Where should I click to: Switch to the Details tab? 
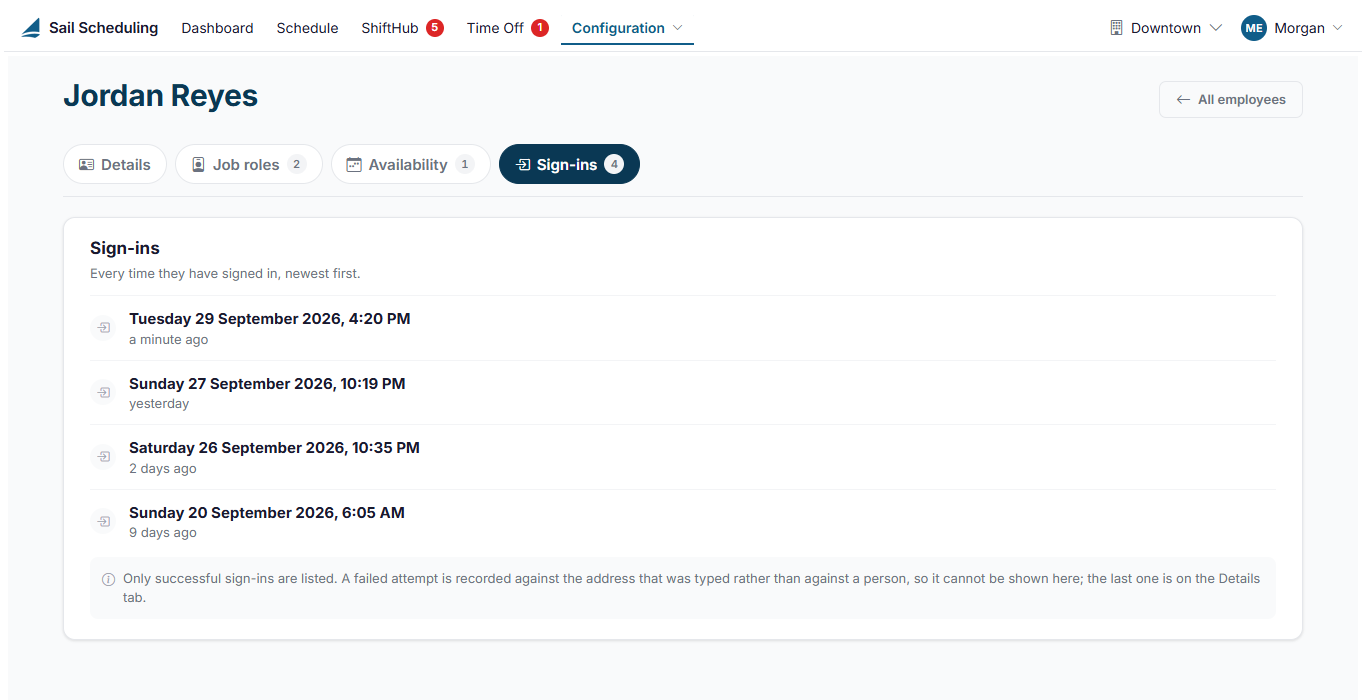(x=115, y=165)
